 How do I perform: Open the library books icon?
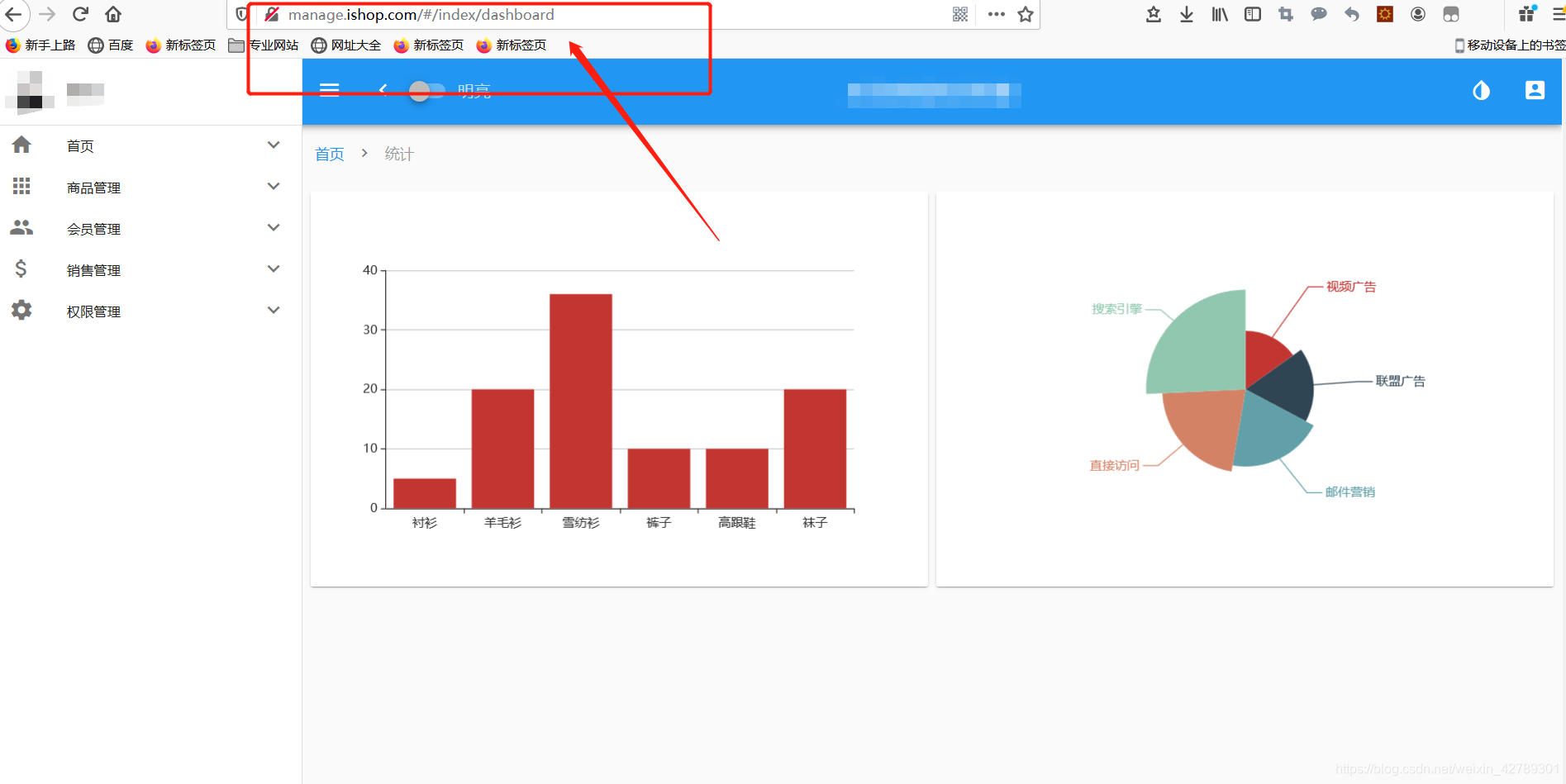click(1220, 14)
